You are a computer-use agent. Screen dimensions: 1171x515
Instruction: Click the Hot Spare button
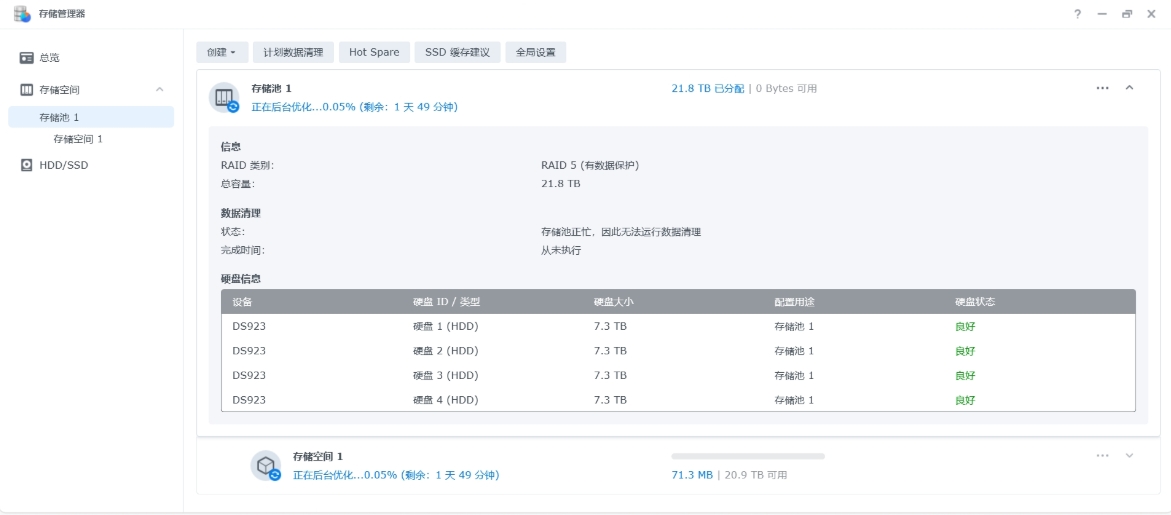[x=374, y=52]
